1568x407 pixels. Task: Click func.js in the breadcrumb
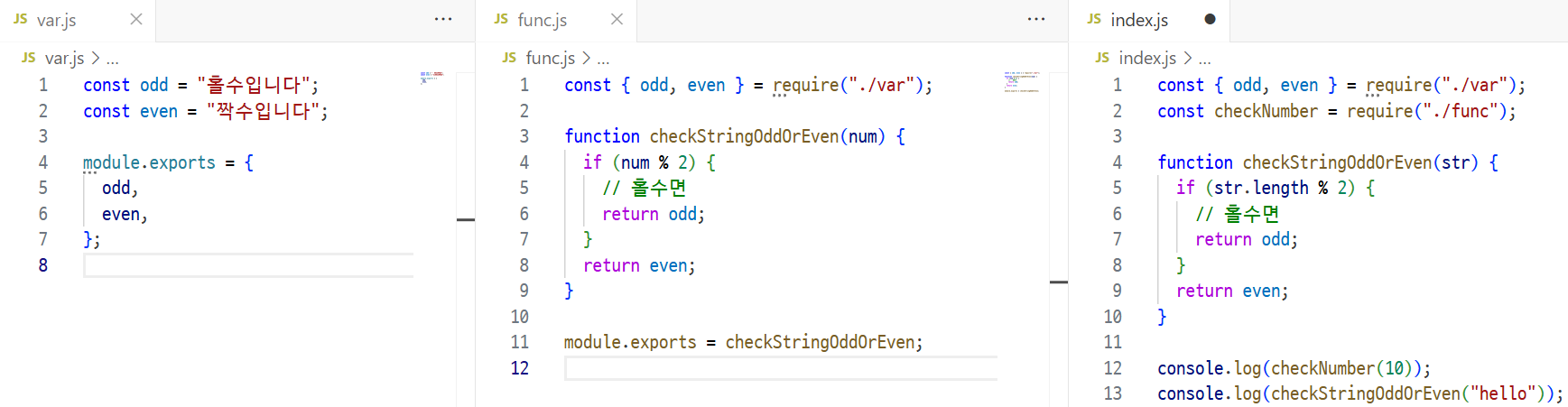[x=551, y=59]
